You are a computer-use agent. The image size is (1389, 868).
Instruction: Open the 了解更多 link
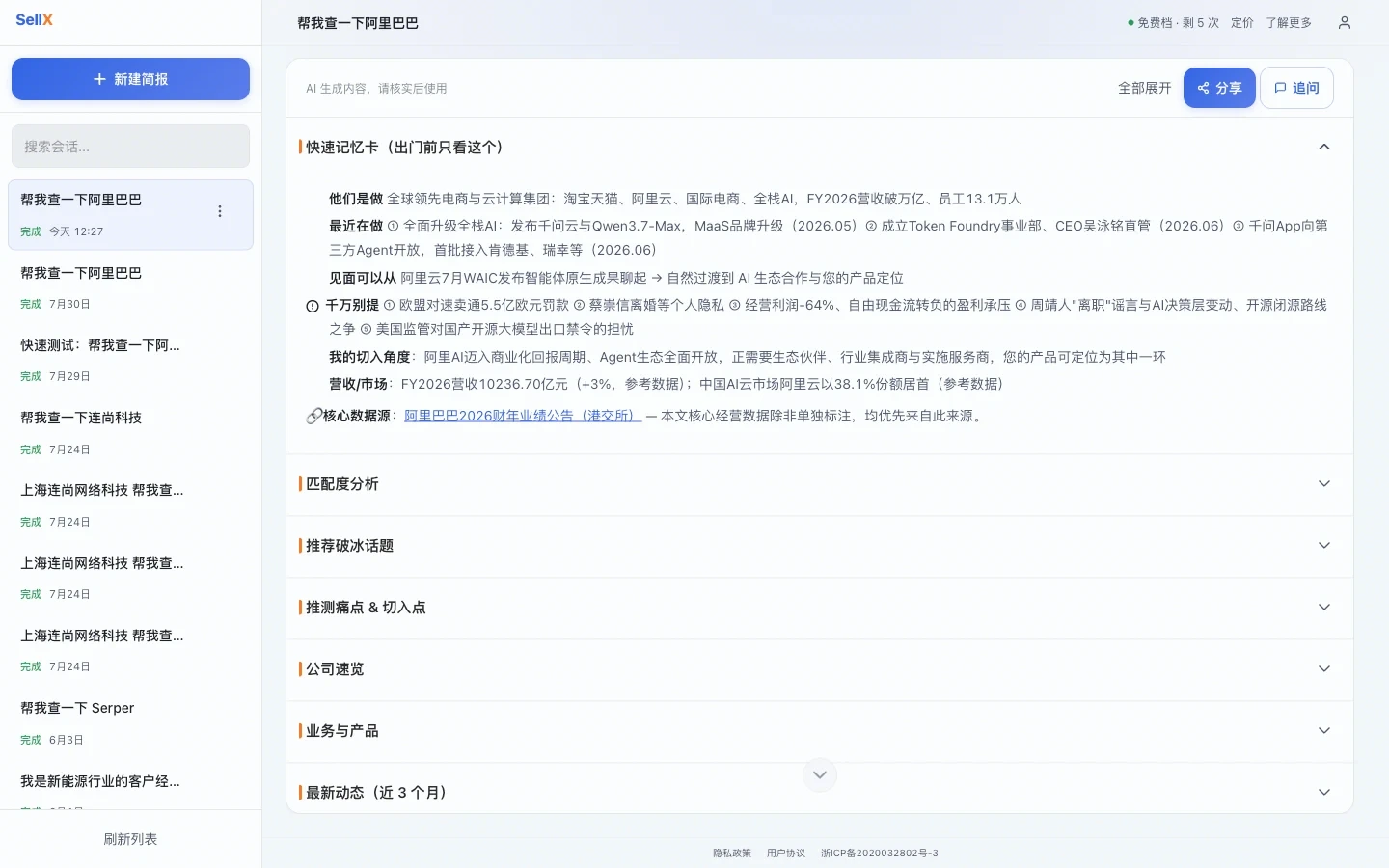1289,22
